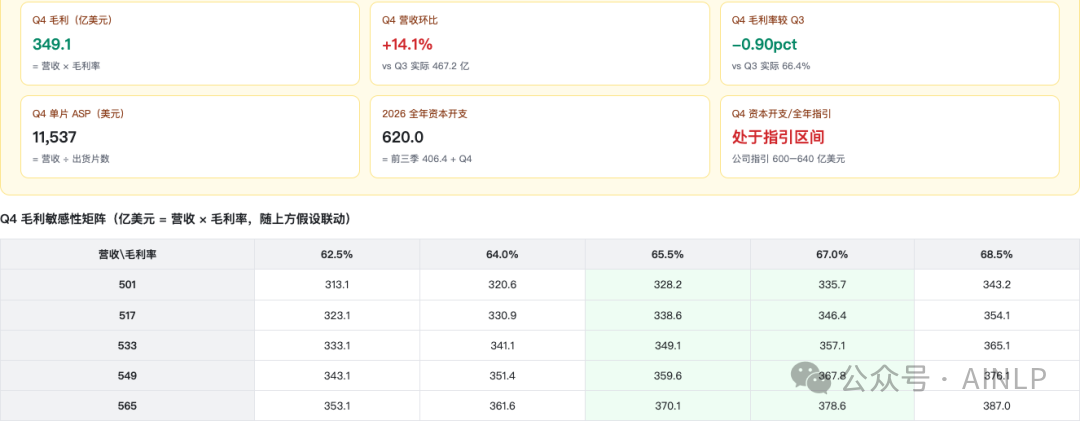Select the 620.0 capex value
Image resolution: width=1080 pixels, height=421 pixels.
(x=403, y=137)
